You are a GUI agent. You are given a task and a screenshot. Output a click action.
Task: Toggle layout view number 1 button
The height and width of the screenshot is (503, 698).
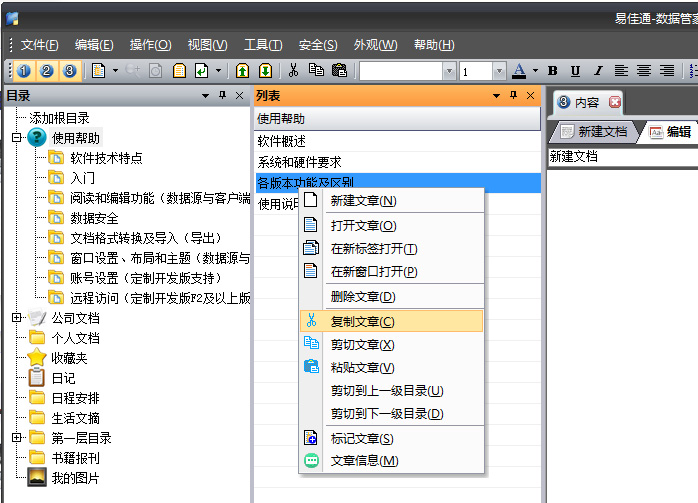[x=24, y=71]
